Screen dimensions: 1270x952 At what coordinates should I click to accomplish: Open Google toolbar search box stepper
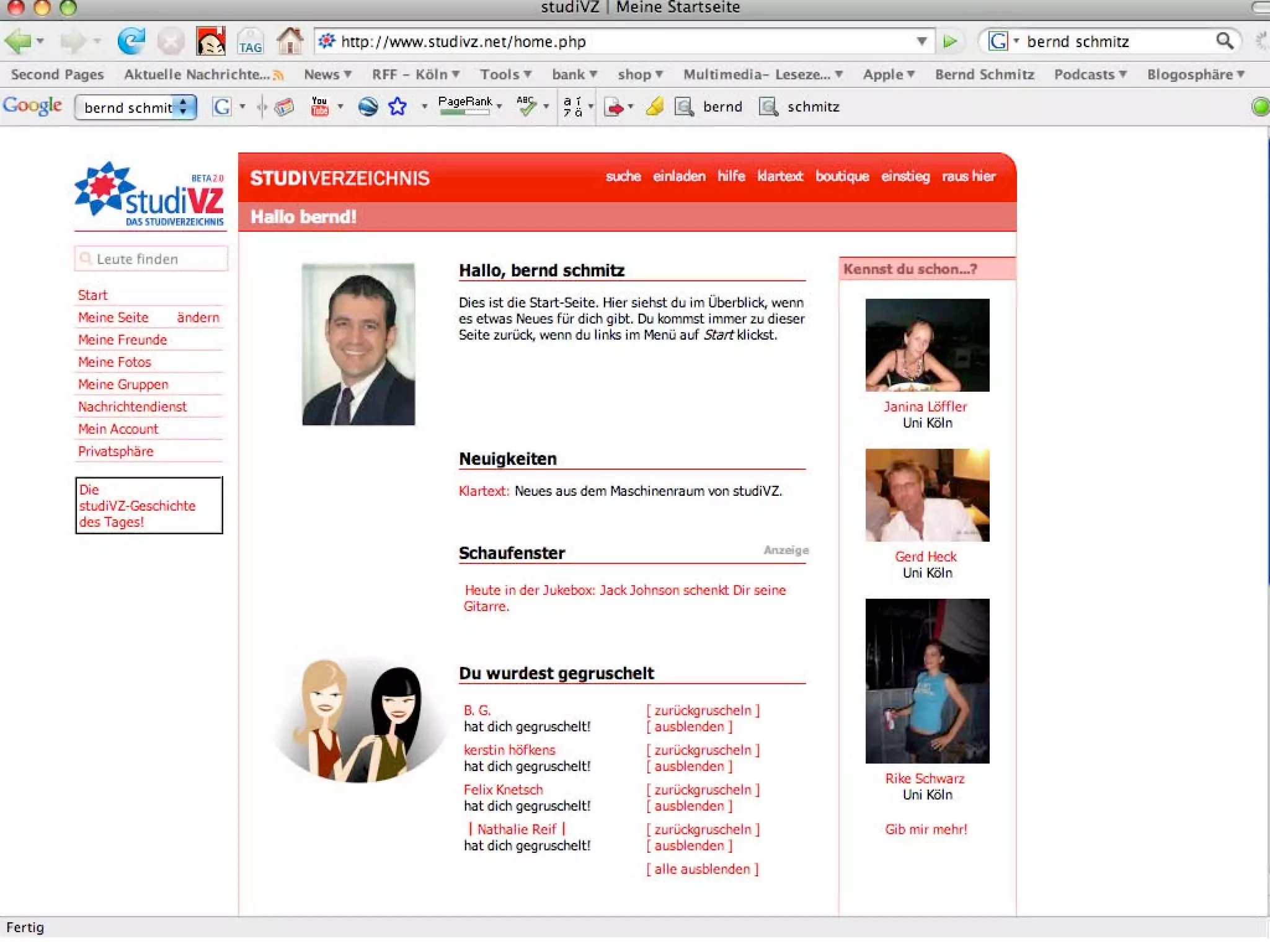(x=183, y=107)
